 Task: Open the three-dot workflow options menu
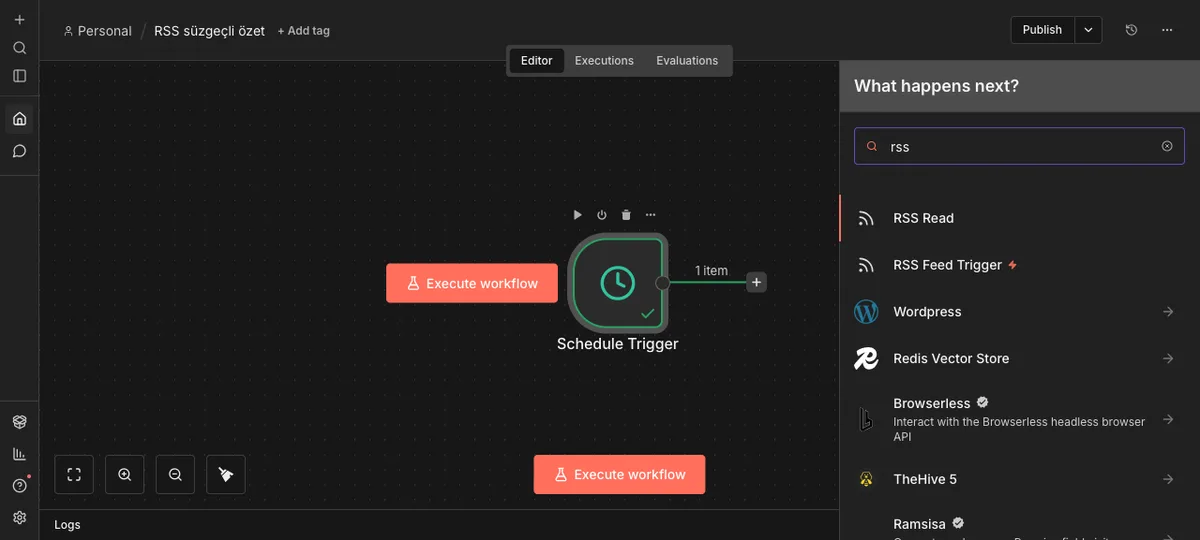[x=1167, y=30]
